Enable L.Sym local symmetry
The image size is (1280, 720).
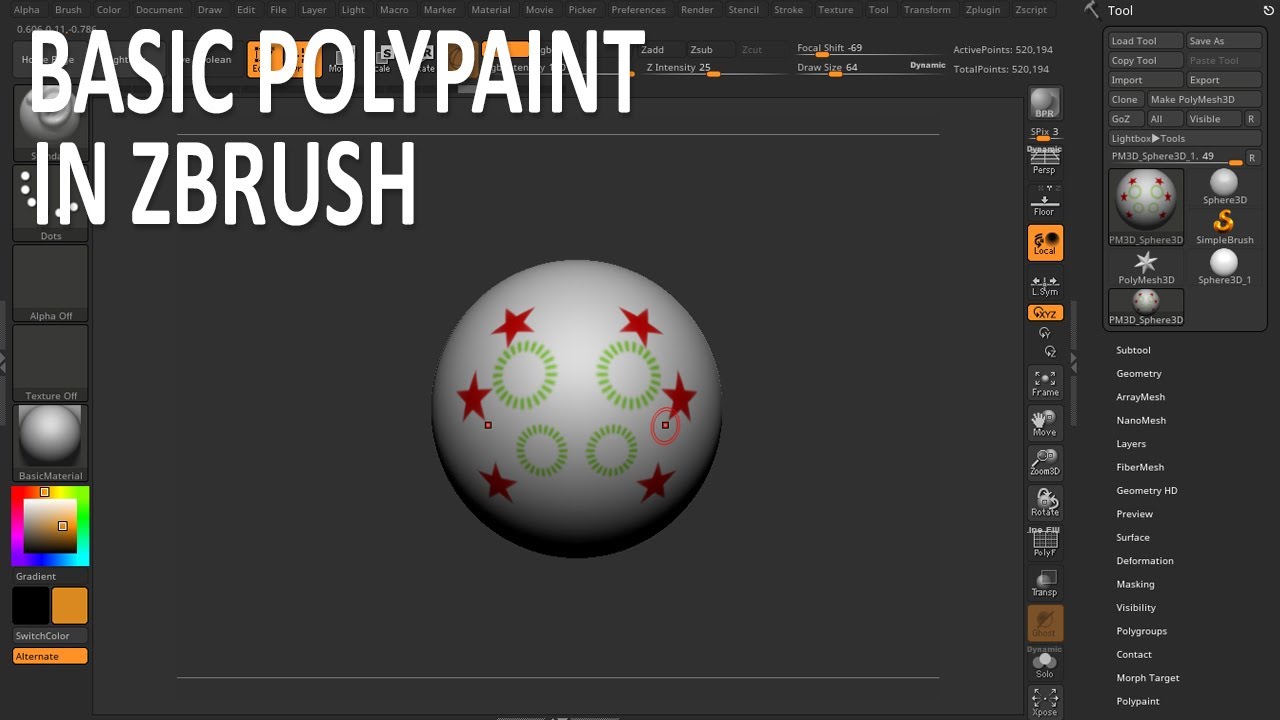[x=1045, y=286]
